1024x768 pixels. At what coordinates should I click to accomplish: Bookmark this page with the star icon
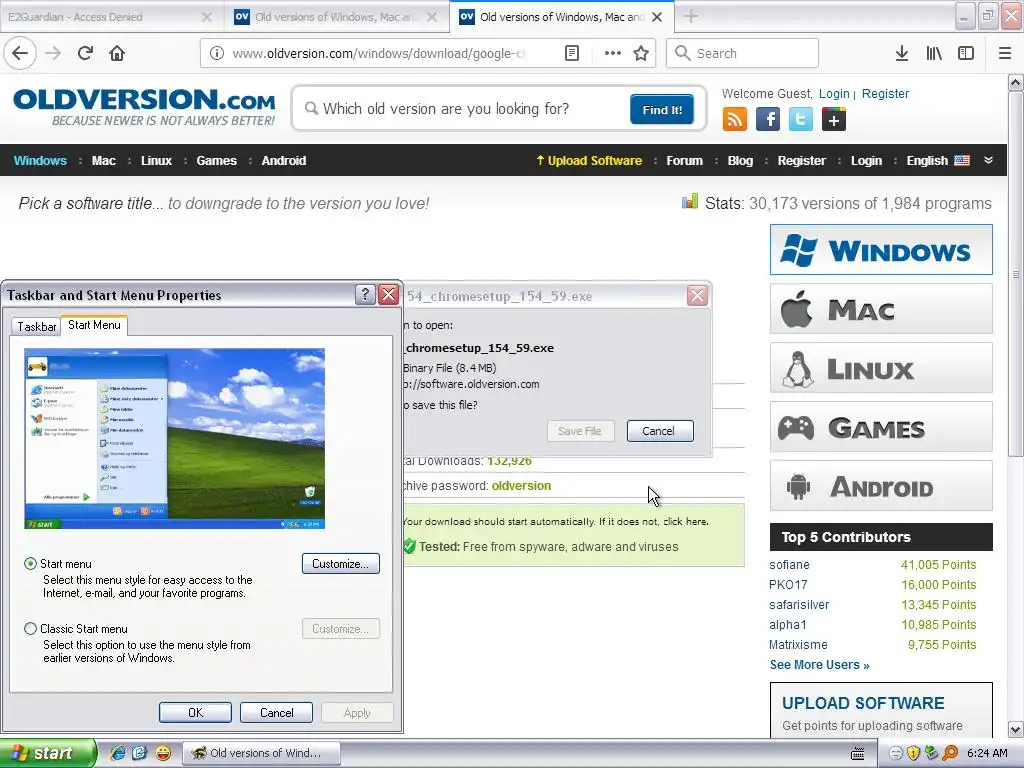pos(641,54)
